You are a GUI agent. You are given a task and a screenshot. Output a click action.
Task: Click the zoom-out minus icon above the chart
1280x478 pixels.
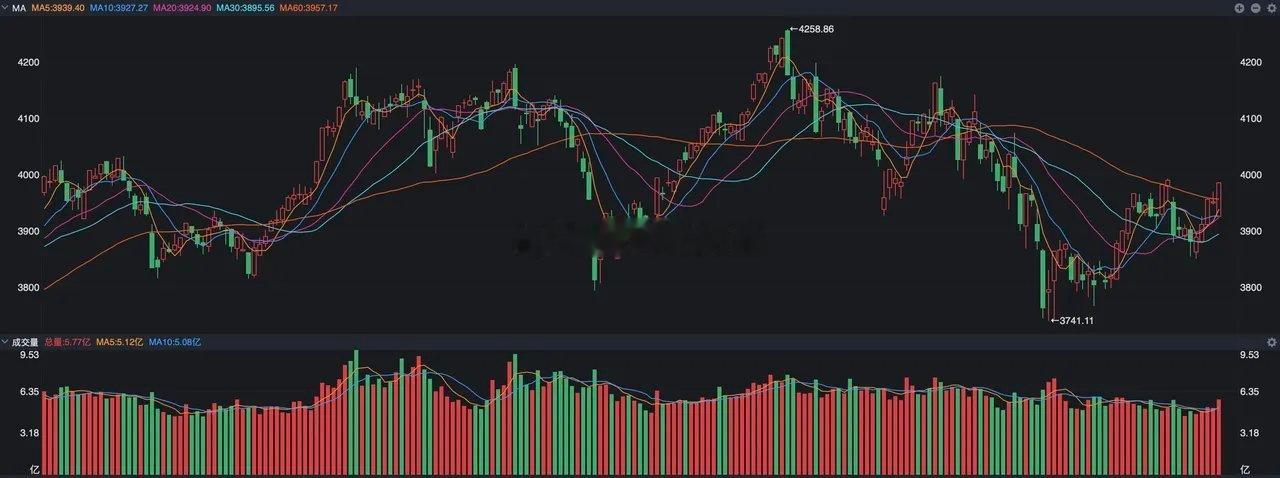(x=1255, y=7)
